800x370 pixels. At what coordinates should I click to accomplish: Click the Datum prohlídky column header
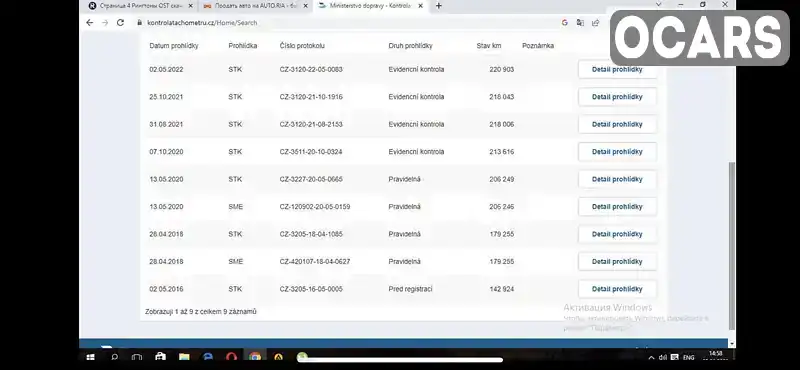tap(173, 45)
